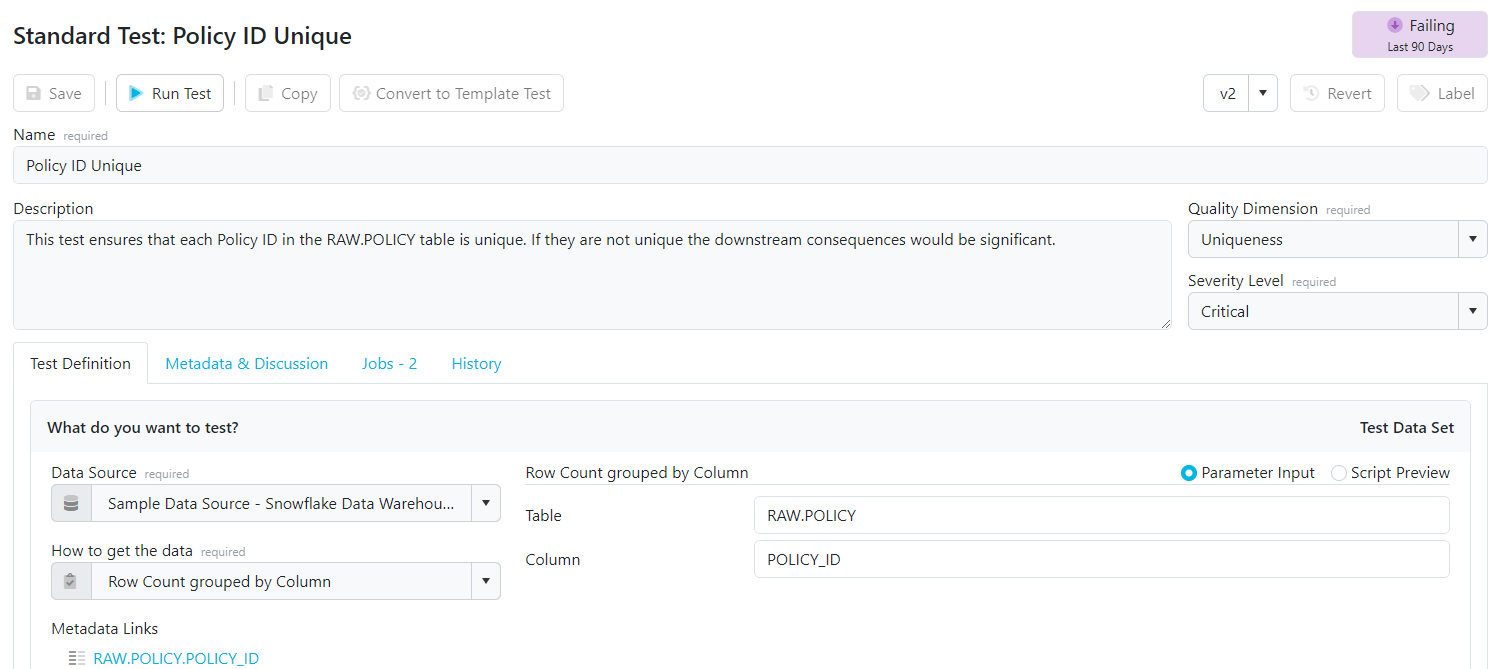The image size is (1500, 669).
Task: Click the Row Count grouped by Column heading
Action: tap(637, 473)
